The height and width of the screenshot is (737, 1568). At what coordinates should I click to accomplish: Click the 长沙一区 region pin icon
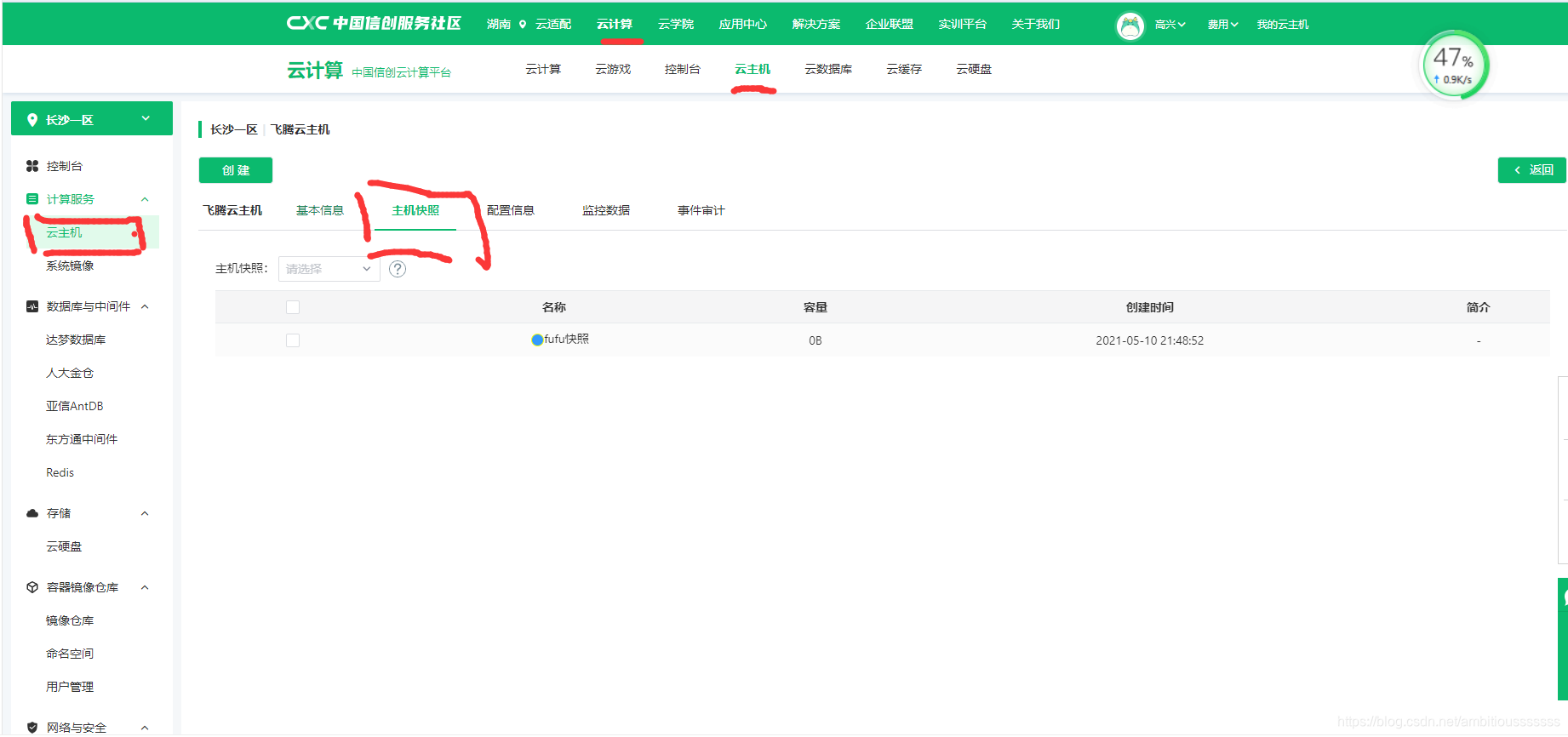(x=32, y=120)
